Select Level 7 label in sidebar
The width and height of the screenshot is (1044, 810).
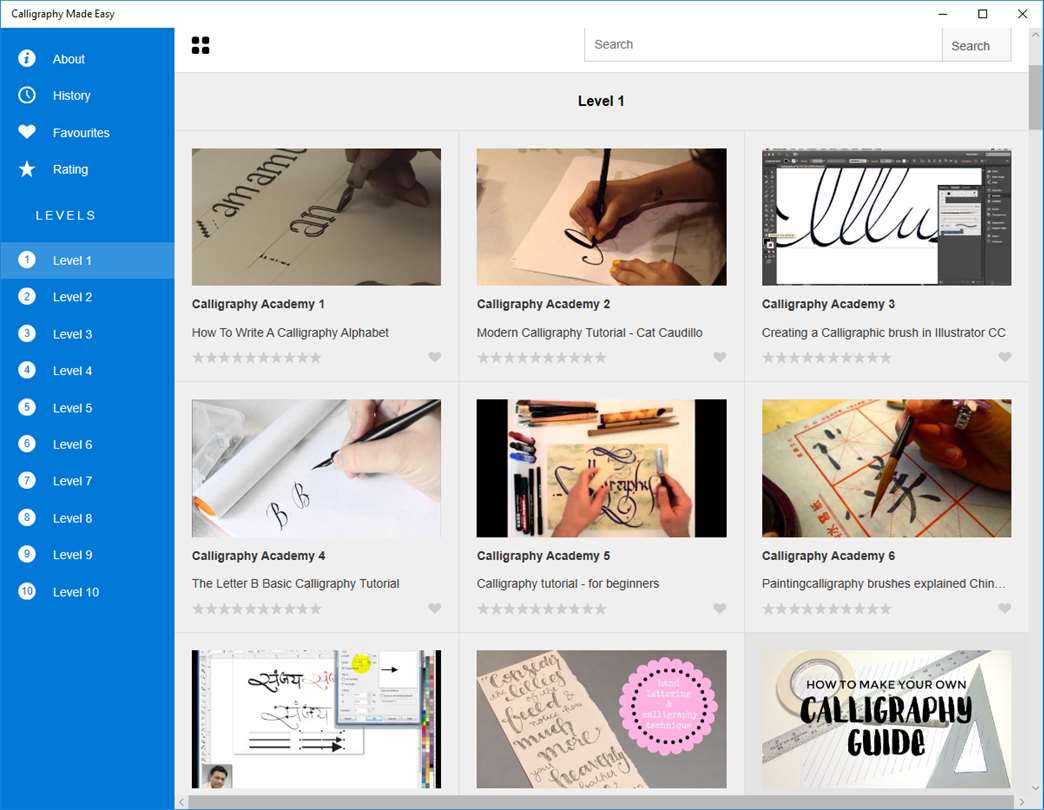click(x=73, y=481)
